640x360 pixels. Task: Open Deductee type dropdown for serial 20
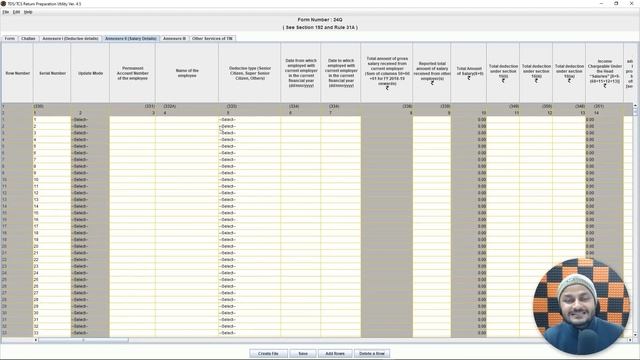249,246
